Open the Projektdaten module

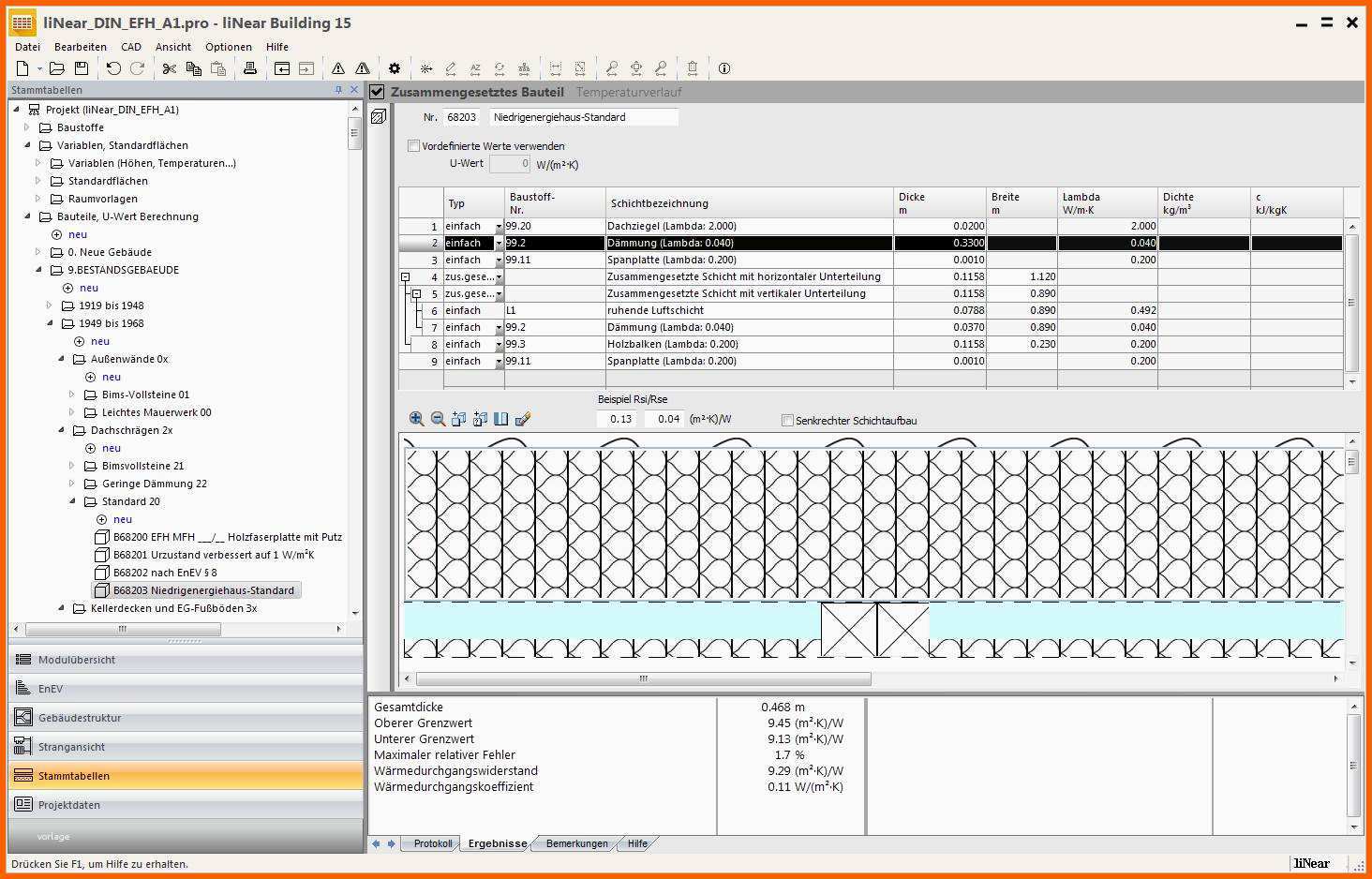pyautogui.click(x=68, y=805)
